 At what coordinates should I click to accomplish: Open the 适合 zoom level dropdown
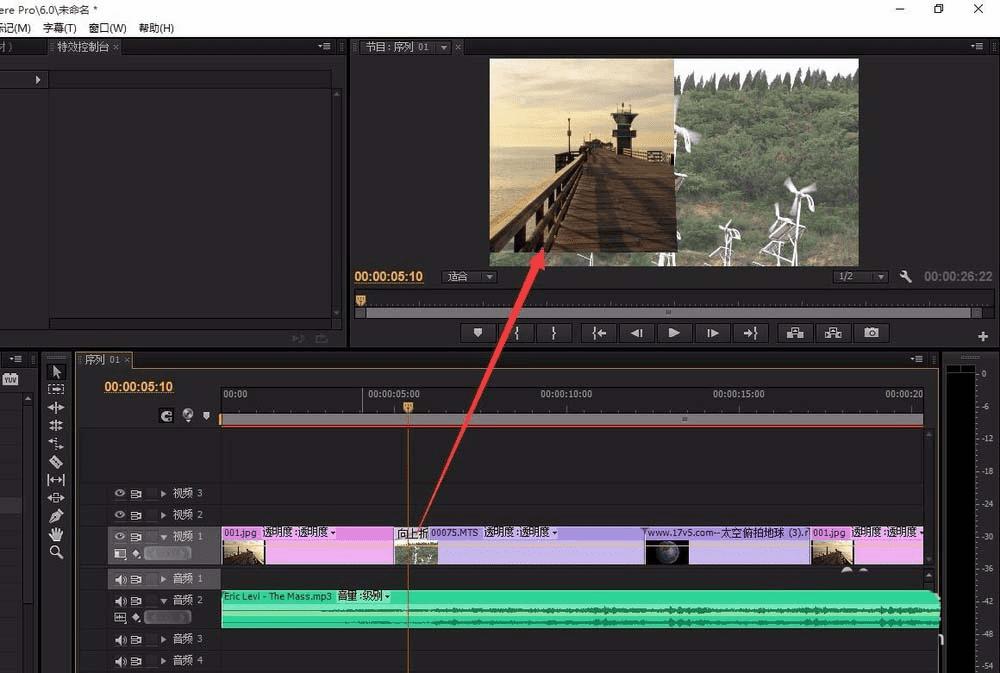470,277
